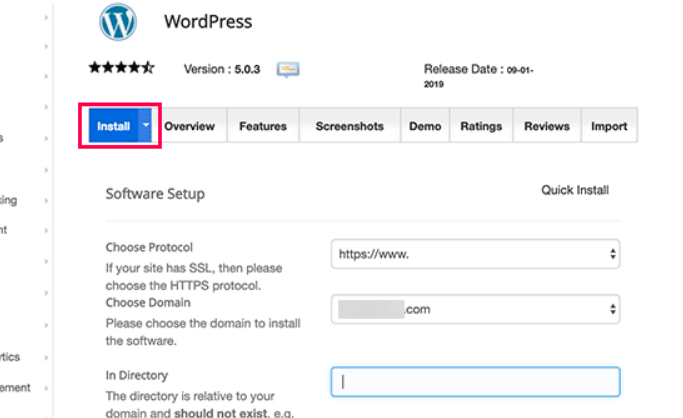
Task: Click the WordPress logo icon
Action: (x=118, y=22)
